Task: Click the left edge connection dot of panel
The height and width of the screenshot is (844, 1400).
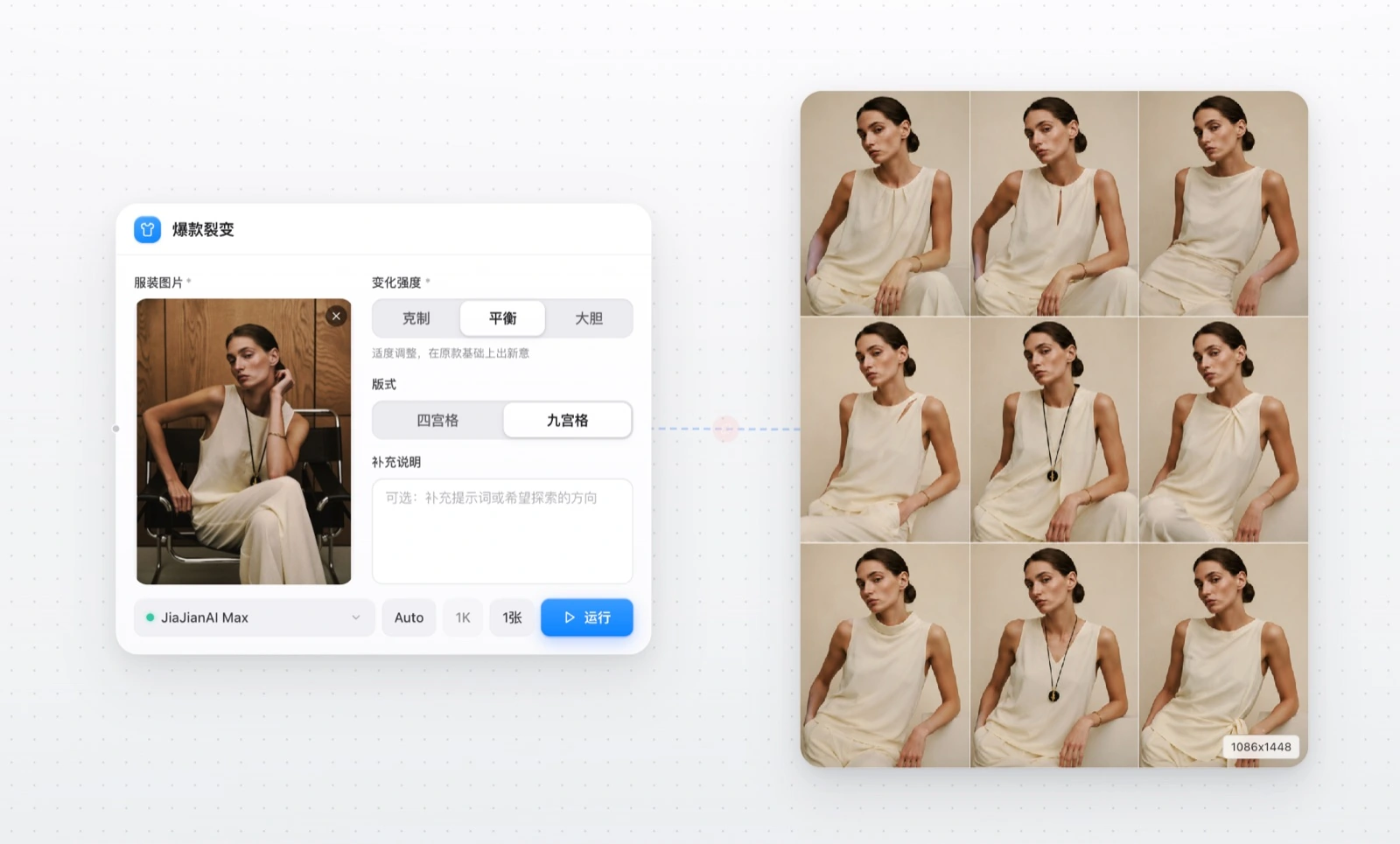Action: (x=116, y=429)
